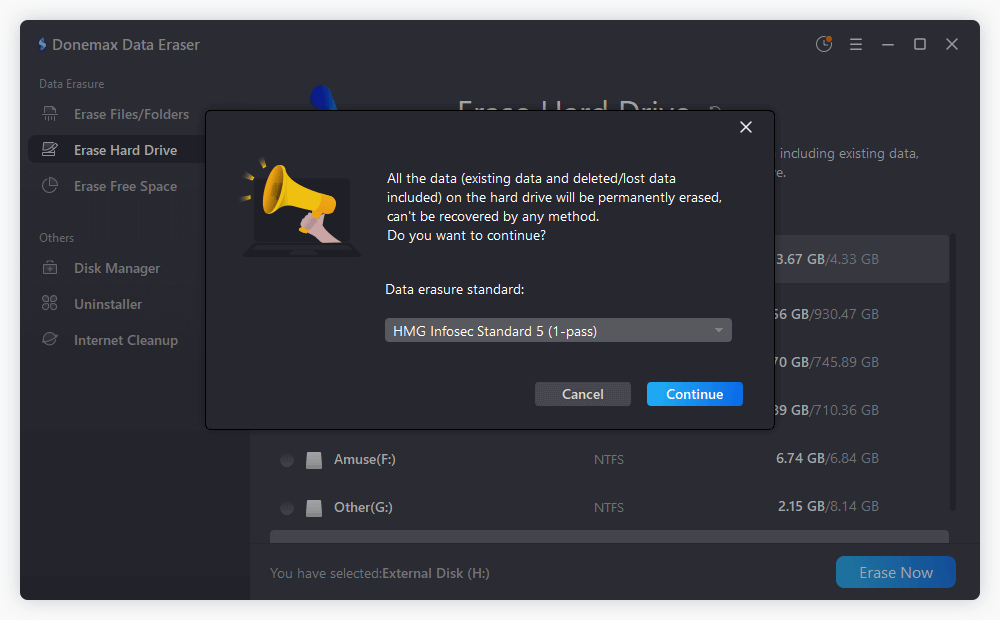Open the clock history icon in title bar
The image size is (1000, 620).
coord(824,44)
